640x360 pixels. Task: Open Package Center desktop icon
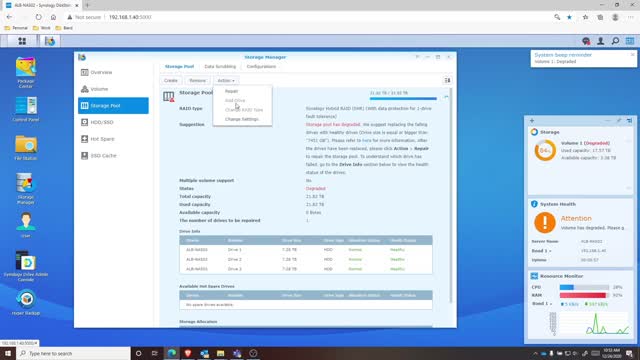[x=26, y=73]
